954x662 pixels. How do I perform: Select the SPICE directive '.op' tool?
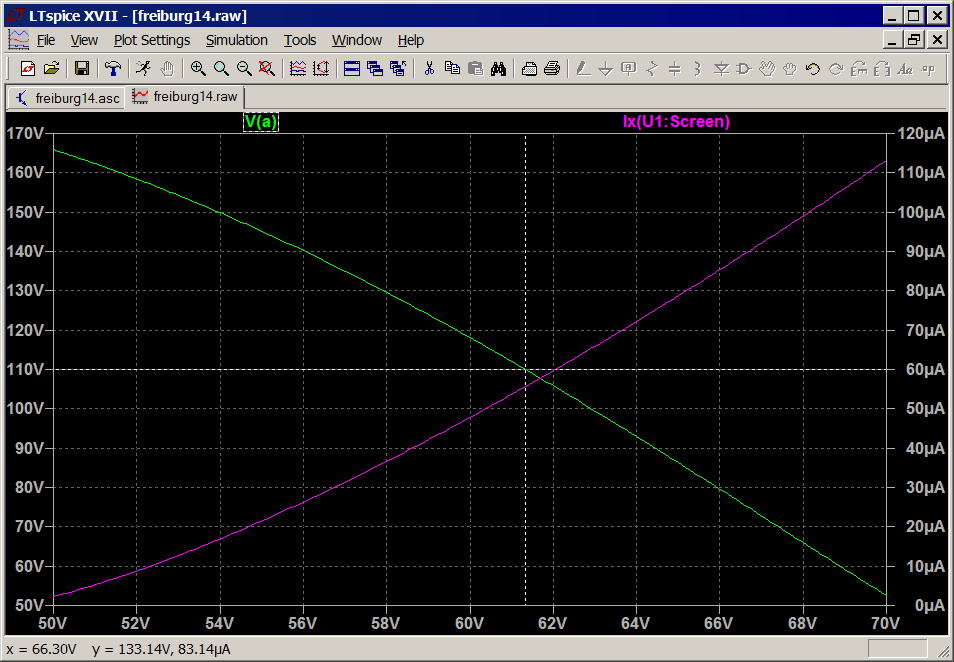click(928, 69)
